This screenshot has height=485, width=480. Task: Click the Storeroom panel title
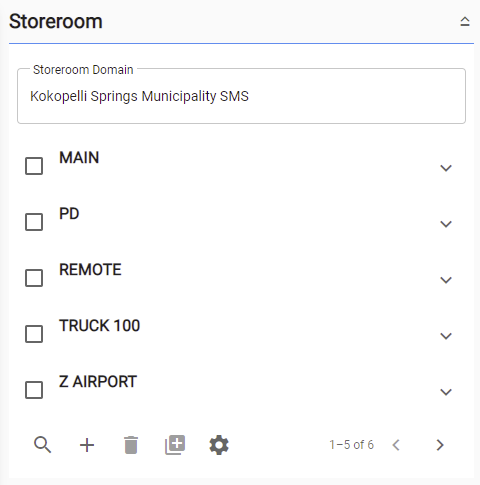(x=56, y=22)
